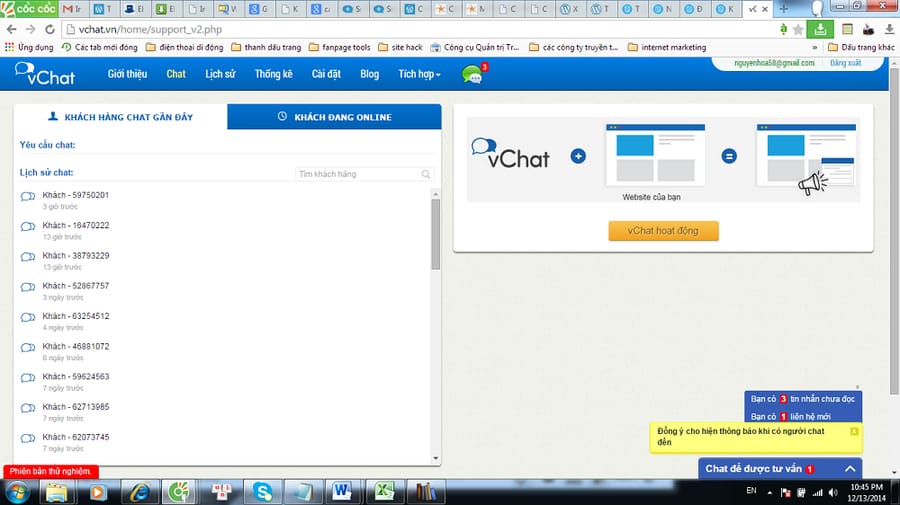
Task: Open chat bubble icon for Khách - 63254512
Action: click(28, 317)
